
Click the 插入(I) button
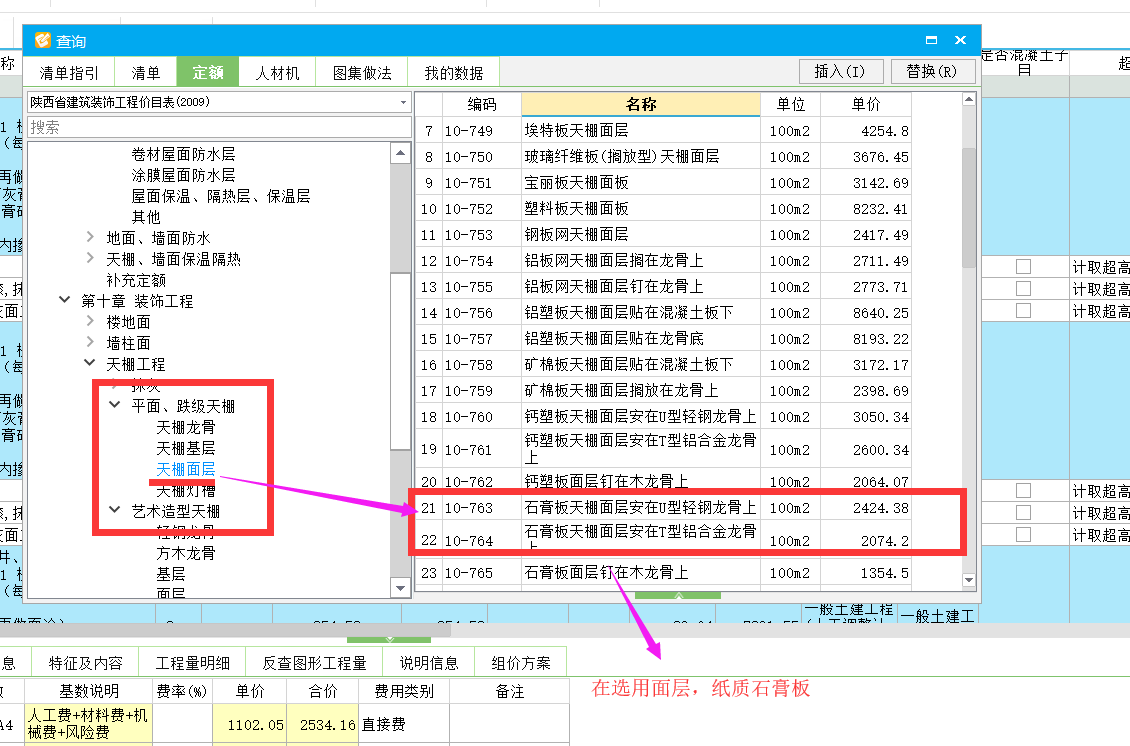[839, 71]
